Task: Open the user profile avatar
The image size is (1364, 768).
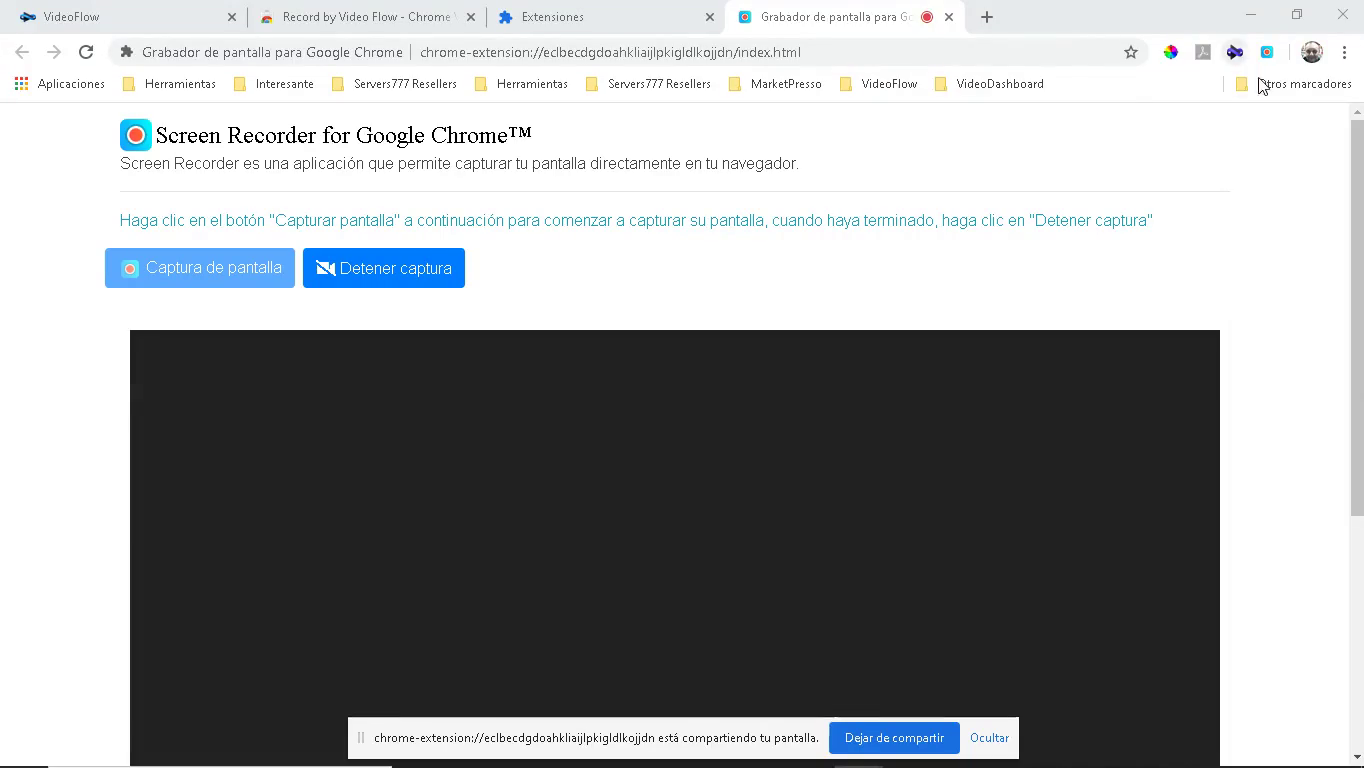Action: [x=1312, y=52]
